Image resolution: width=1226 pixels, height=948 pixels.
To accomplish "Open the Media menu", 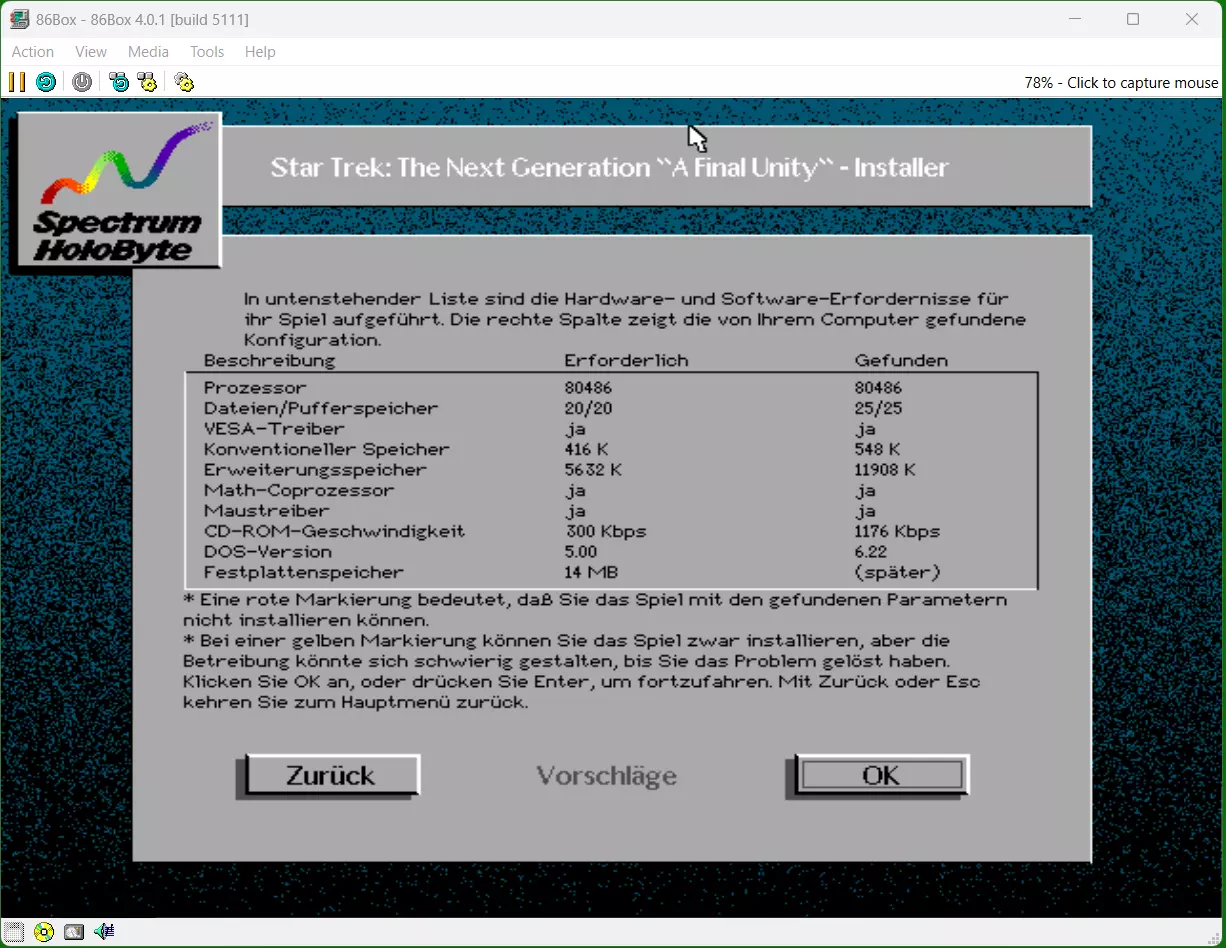I will coord(148,52).
